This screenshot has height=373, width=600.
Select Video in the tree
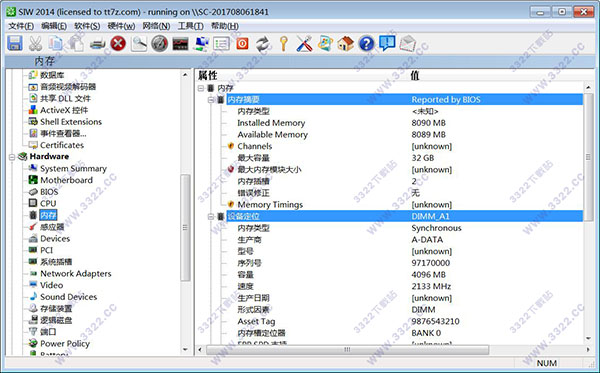pos(52,285)
